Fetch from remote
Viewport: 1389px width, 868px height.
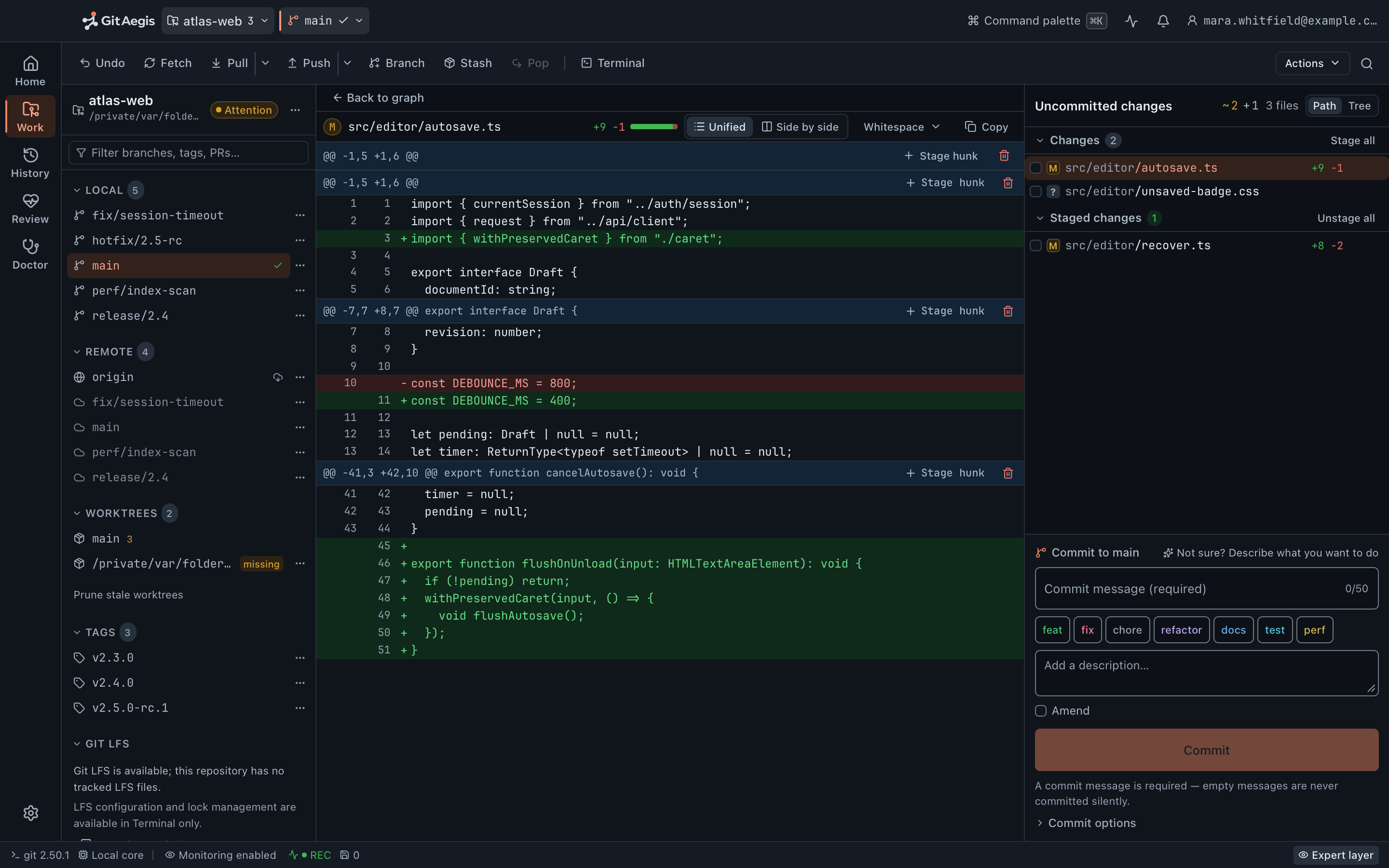pos(168,63)
